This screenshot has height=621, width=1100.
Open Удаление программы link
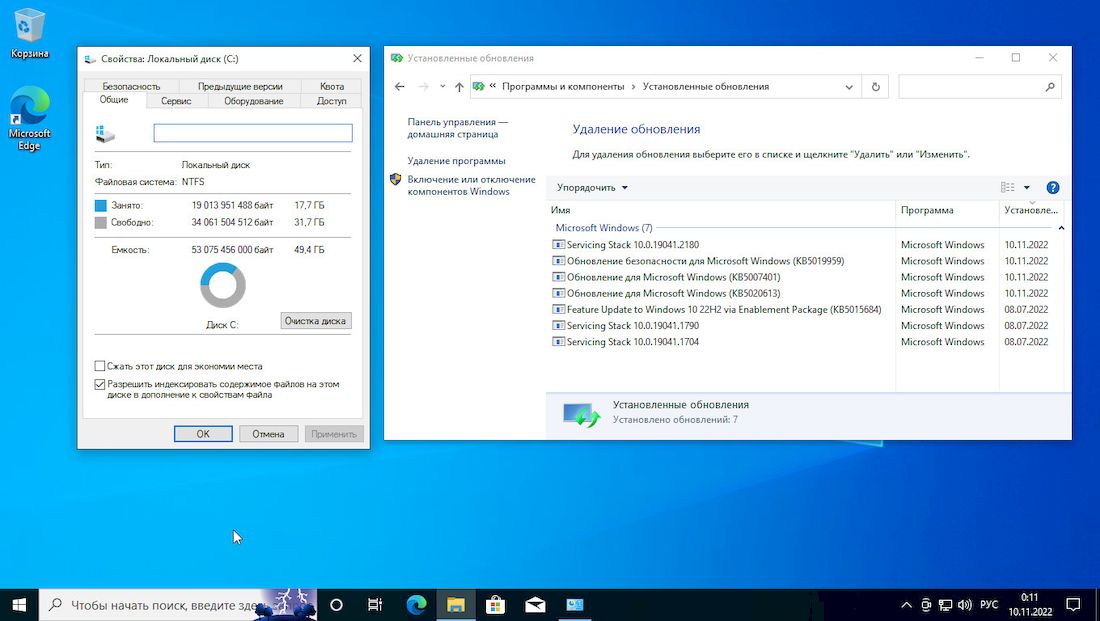(x=456, y=161)
